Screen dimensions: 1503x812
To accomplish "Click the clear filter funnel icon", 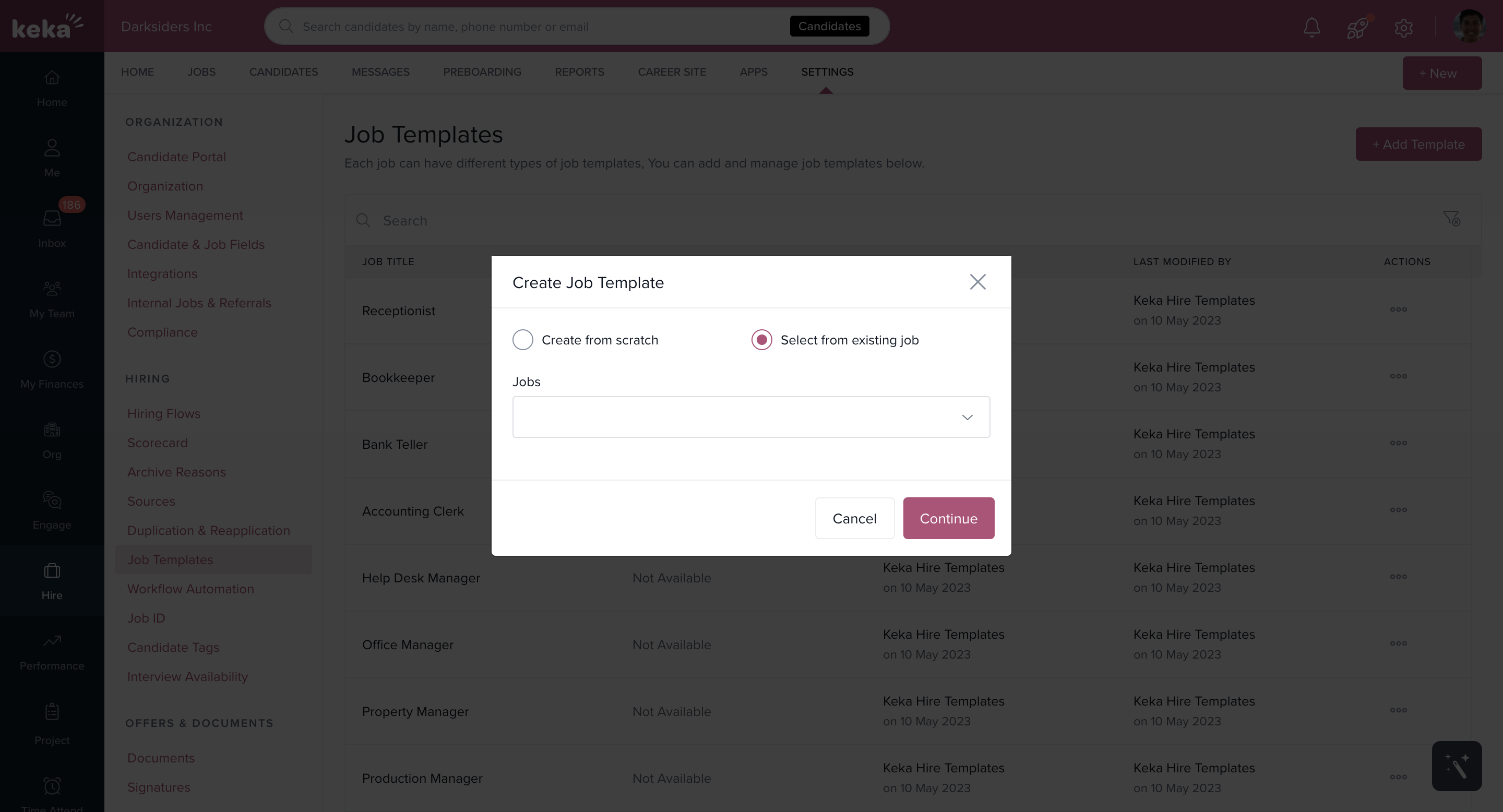I will click(x=1451, y=219).
